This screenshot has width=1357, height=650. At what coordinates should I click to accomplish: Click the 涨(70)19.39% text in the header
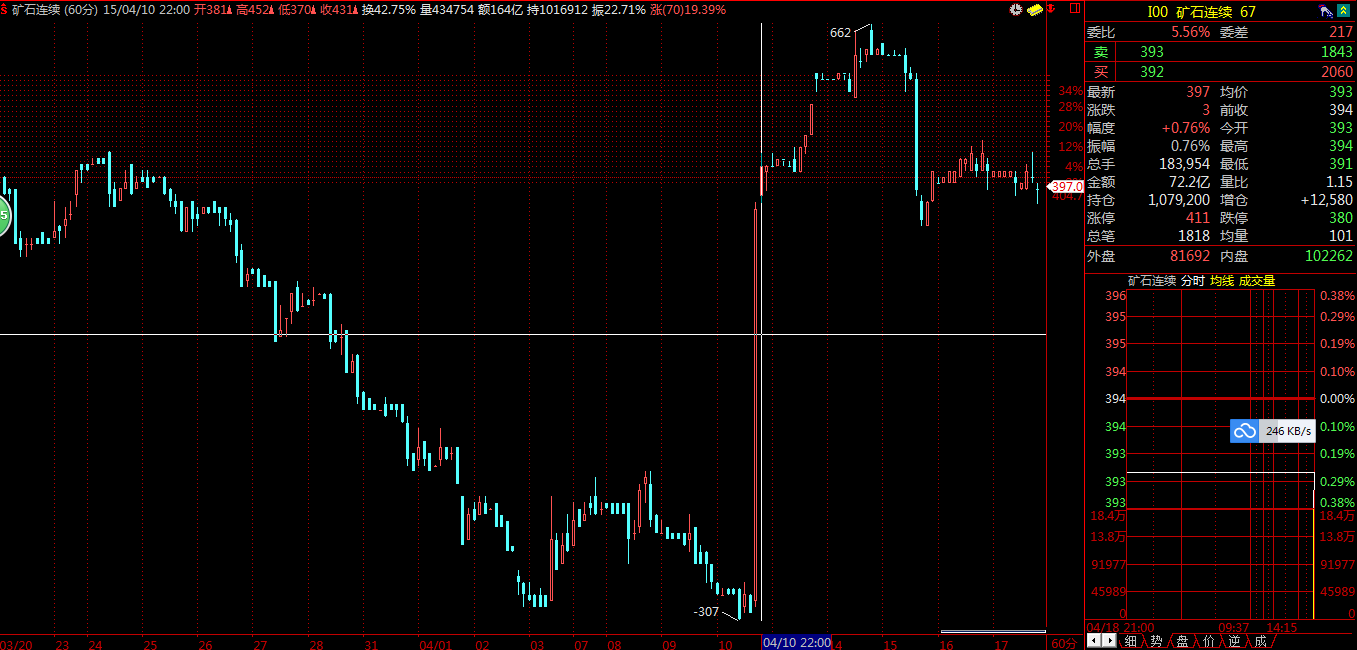688,9
